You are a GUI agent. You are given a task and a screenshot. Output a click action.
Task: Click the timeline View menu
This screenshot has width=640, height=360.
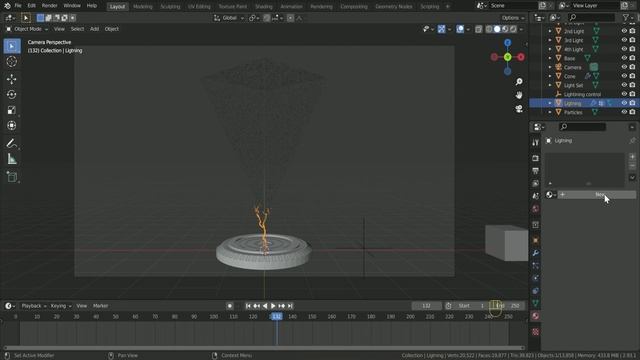(82, 306)
